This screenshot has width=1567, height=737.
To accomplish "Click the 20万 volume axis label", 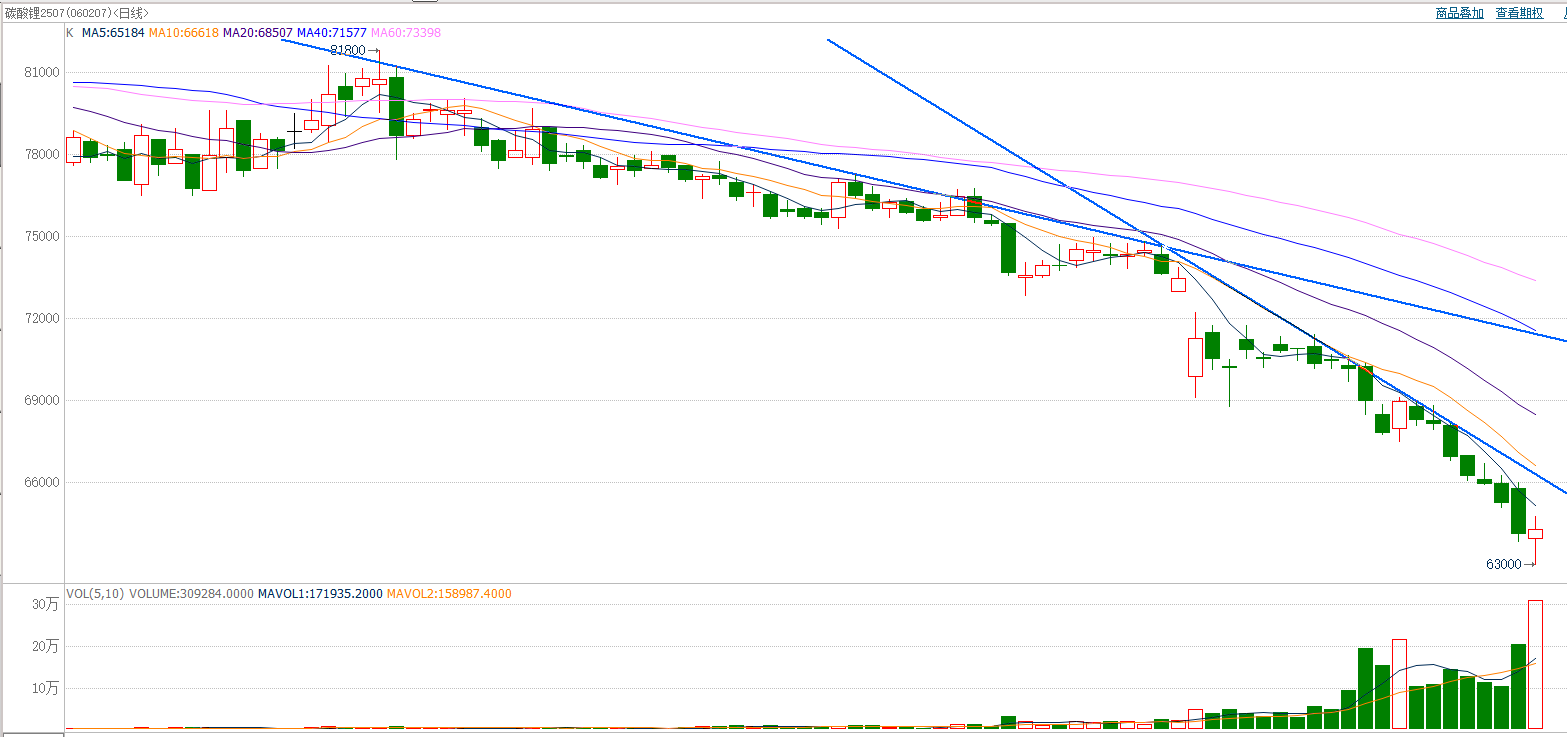I will 46,647.
